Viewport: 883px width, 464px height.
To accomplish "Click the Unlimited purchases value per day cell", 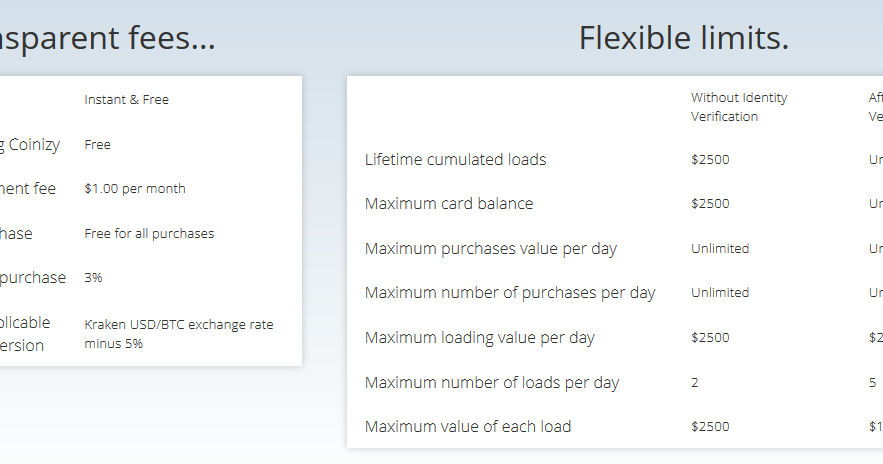I will pyautogui.click(x=720, y=248).
